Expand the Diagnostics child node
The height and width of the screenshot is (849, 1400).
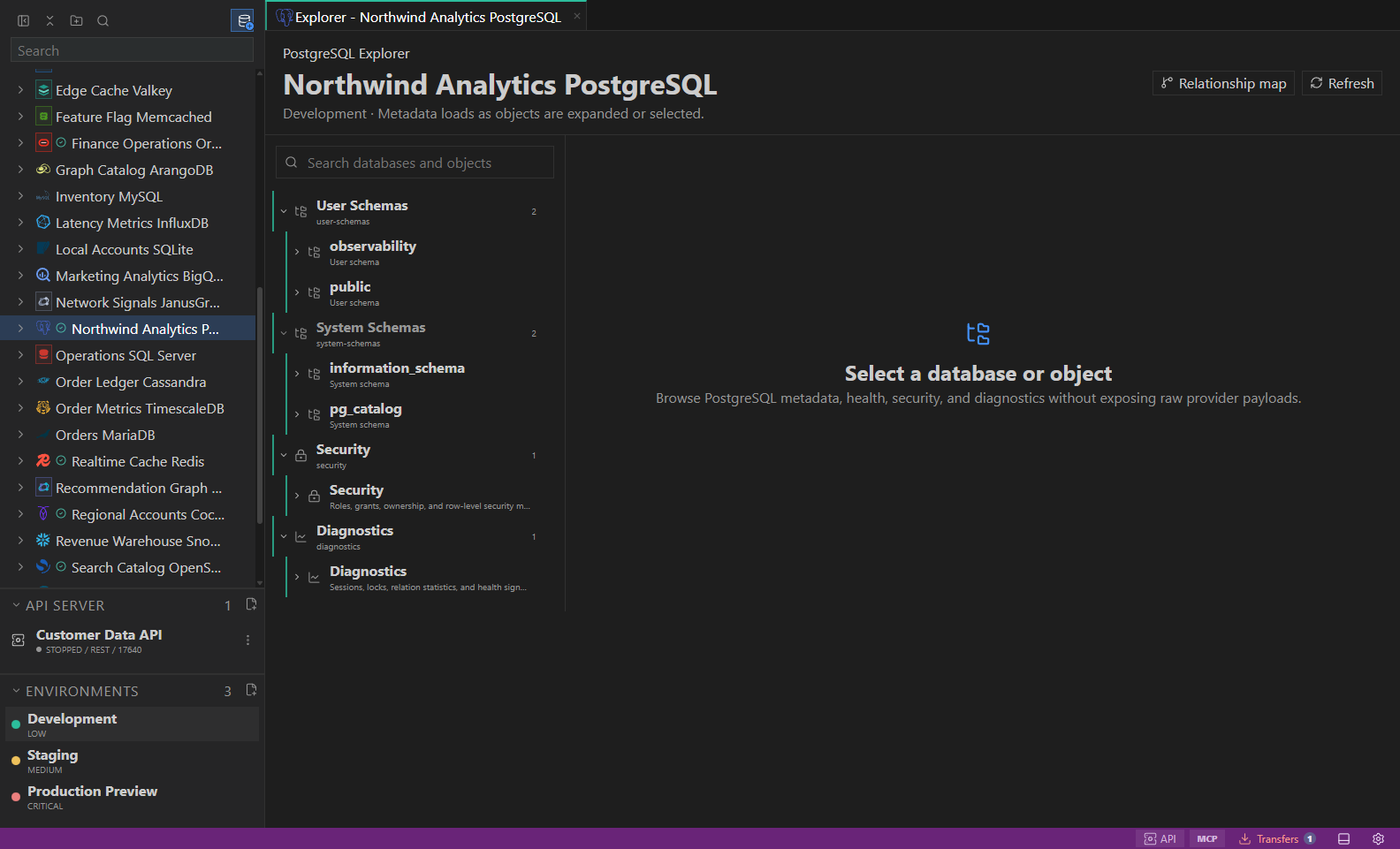297,577
